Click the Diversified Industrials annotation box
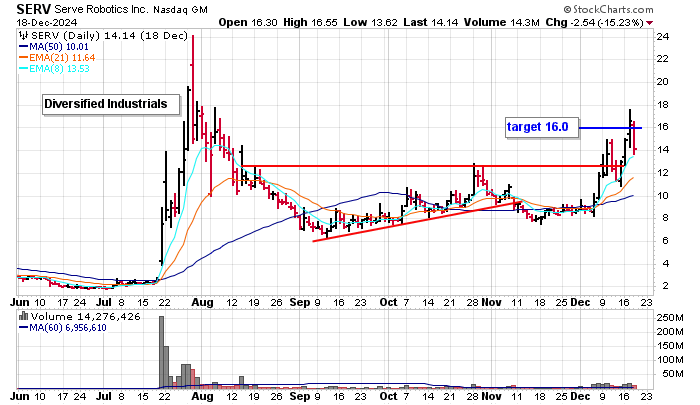The height and width of the screenshot is (405, 700). 111,104
